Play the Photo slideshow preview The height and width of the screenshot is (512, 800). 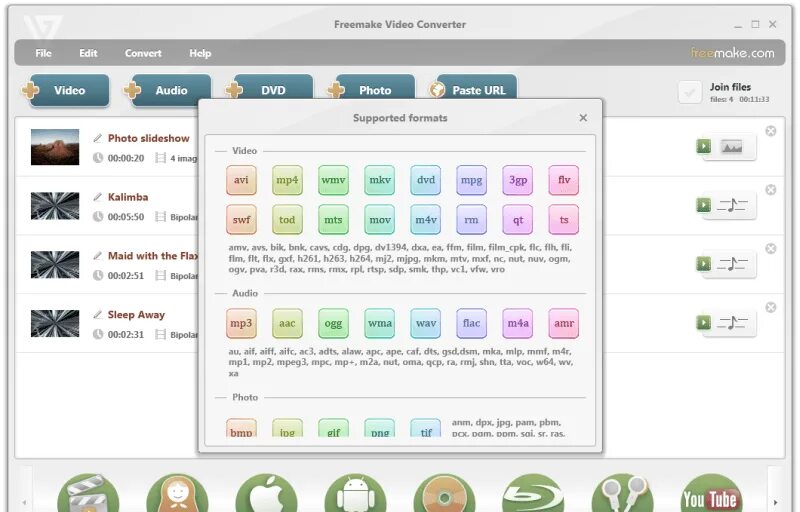tap(704, 146)
